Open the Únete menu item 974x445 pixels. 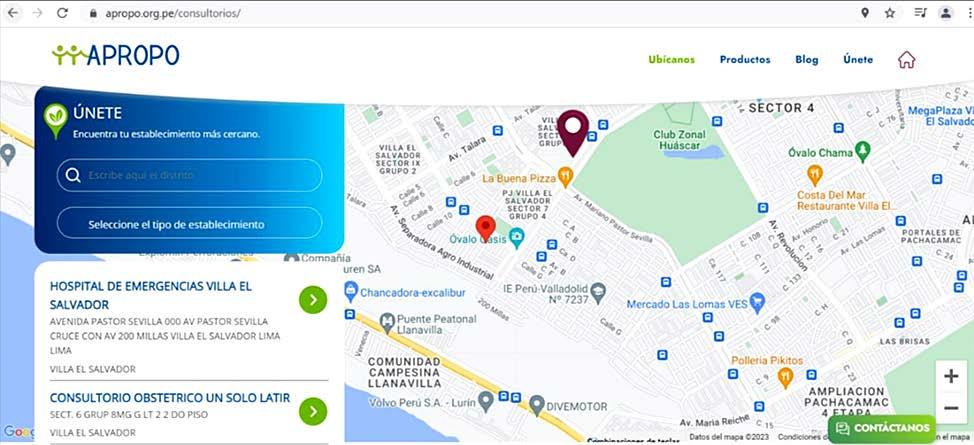[858, 60]
